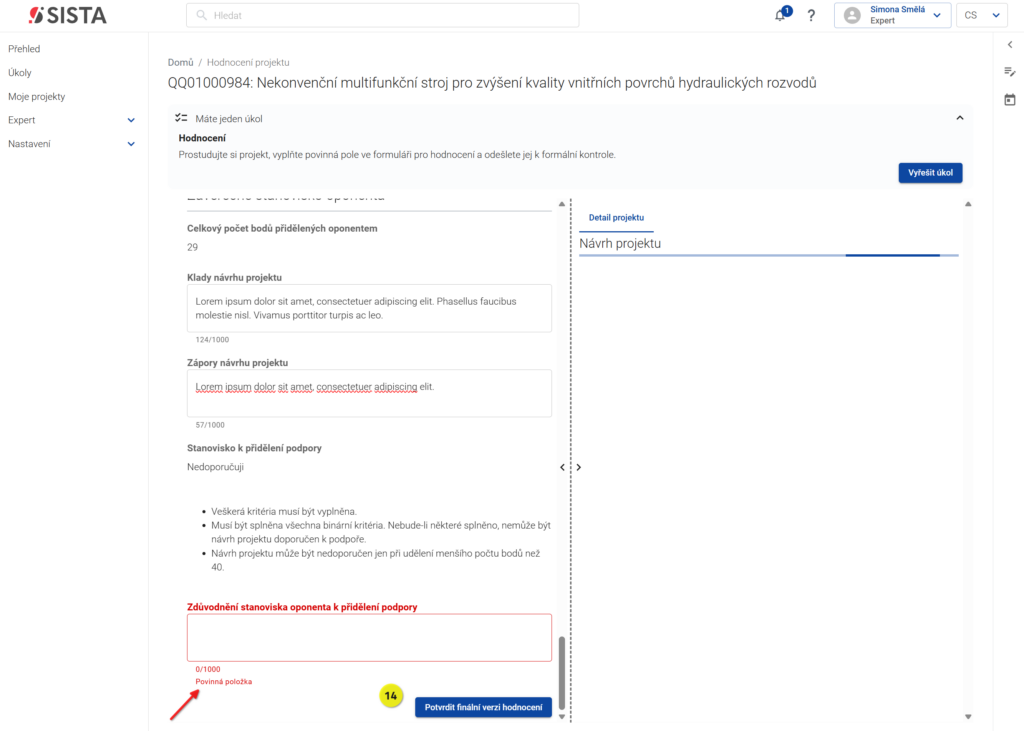The image size is (1024, 731).
Task: Click the detail panel scroll-up arrow
Action: click(x=968, y=204)
